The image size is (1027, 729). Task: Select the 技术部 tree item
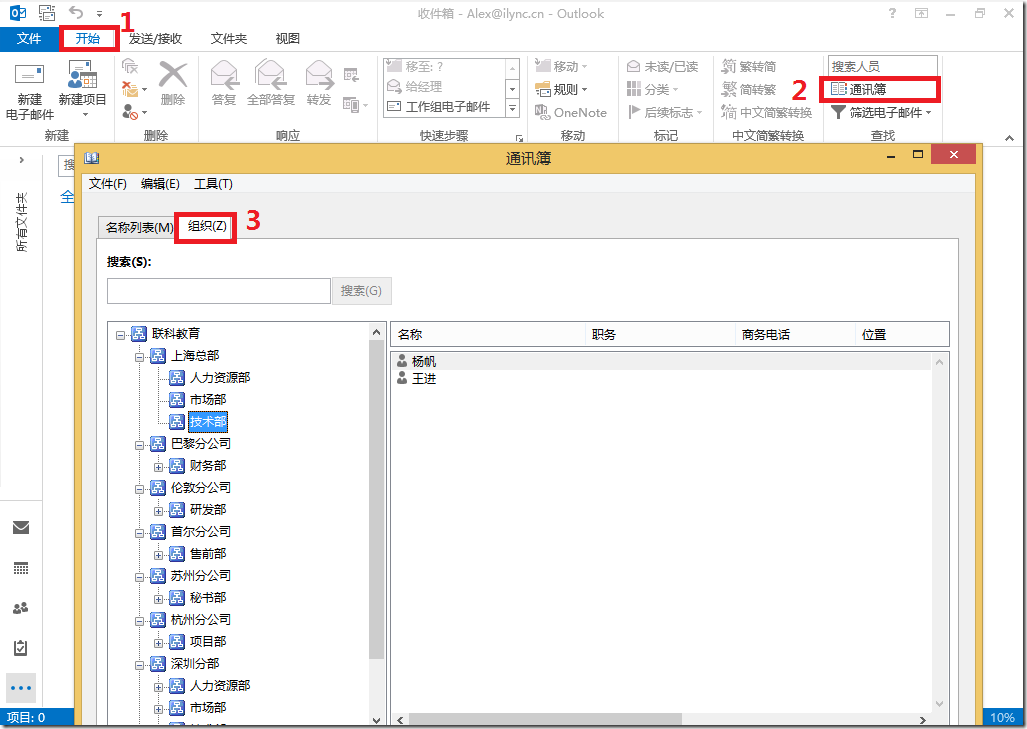[208, 422]
